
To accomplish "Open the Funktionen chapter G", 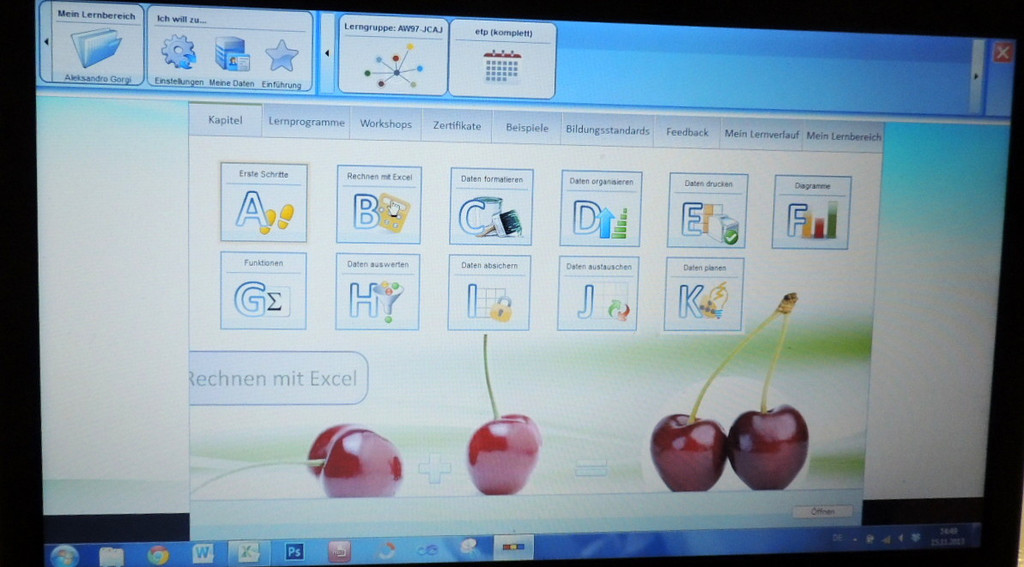I will tap(263, 291).
